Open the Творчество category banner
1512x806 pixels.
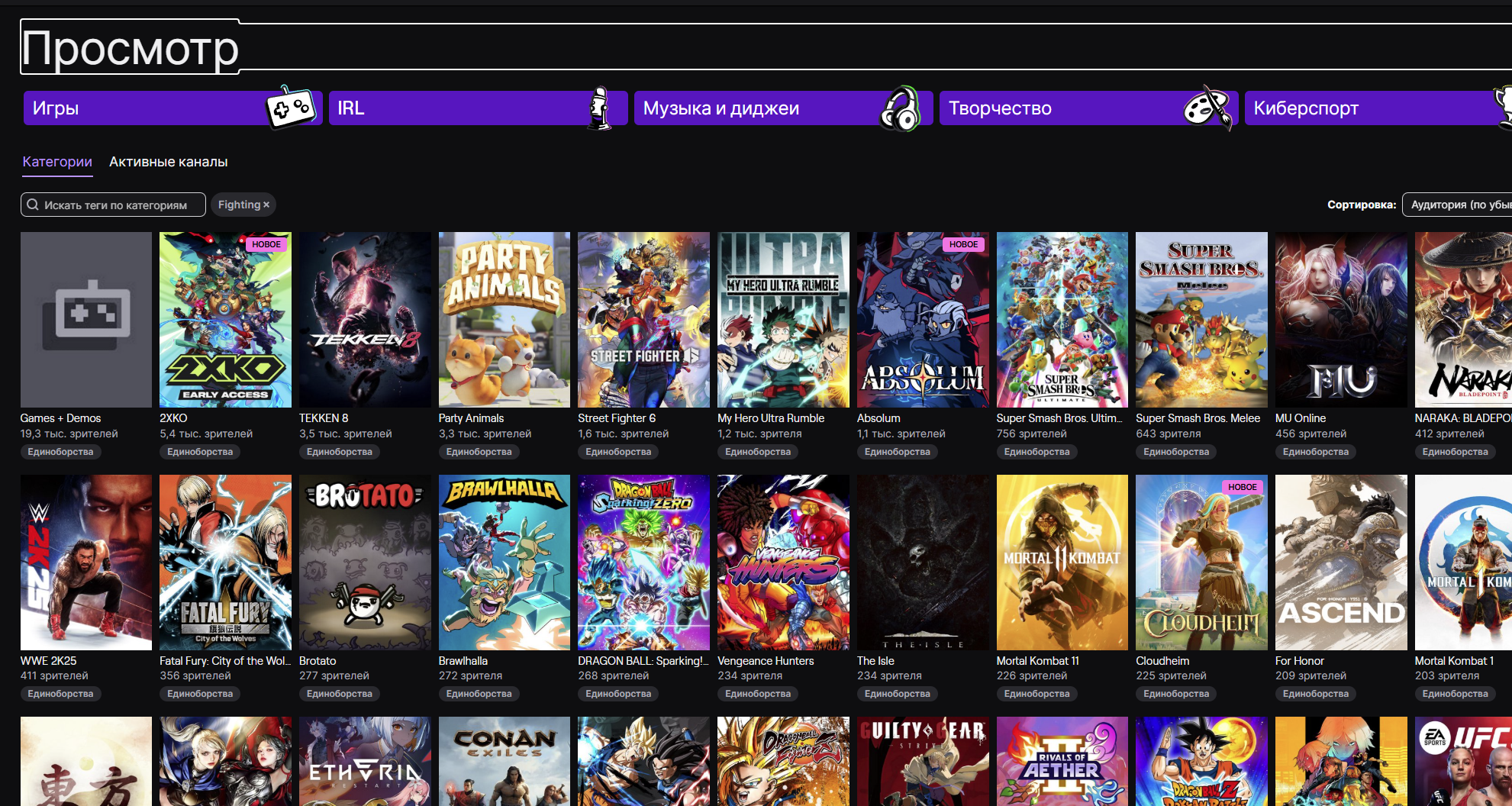(x=1088, y=108)
